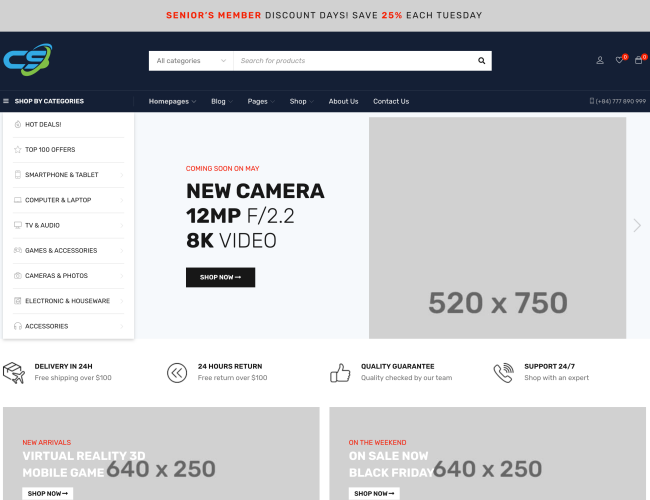Click the 24 Hours Return icon
The width and height of the screenshot is (650, 500).
click(177, 373)
